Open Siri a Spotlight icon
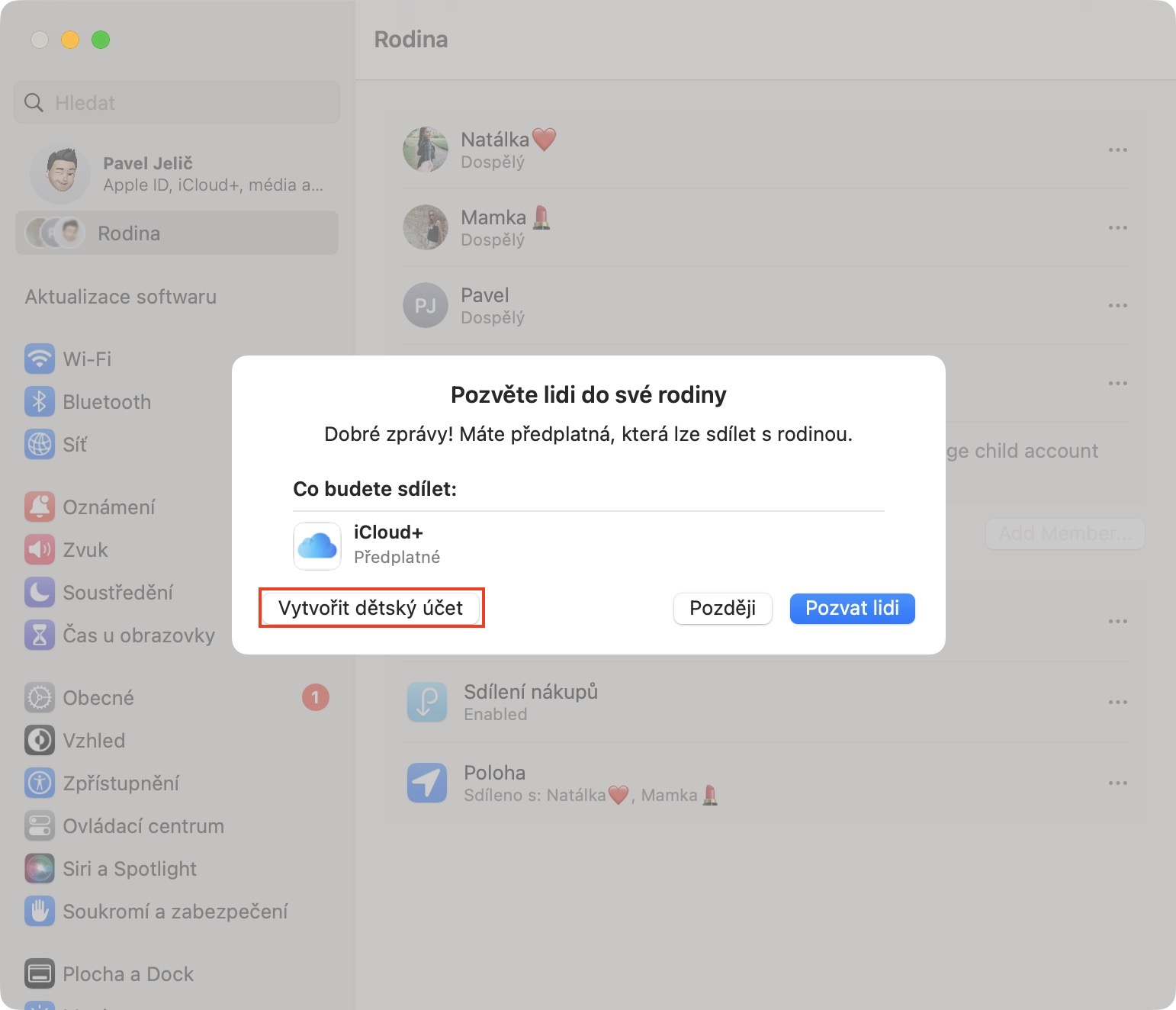The image size is (1176, 1010). pyautogui.click(x=40, y=868)
